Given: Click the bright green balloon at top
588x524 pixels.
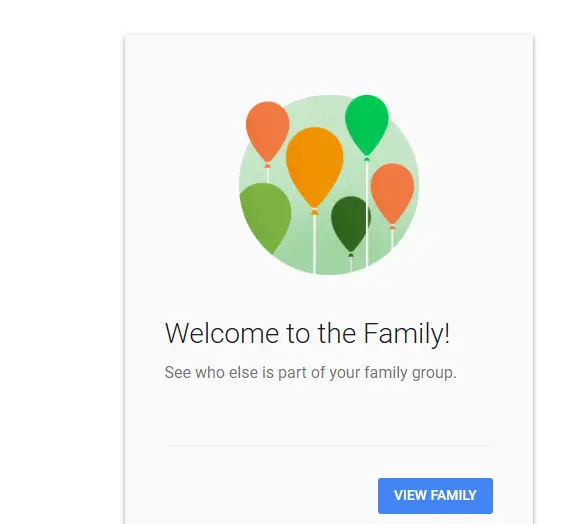Looking at the screenshot, I should point(366,125).
